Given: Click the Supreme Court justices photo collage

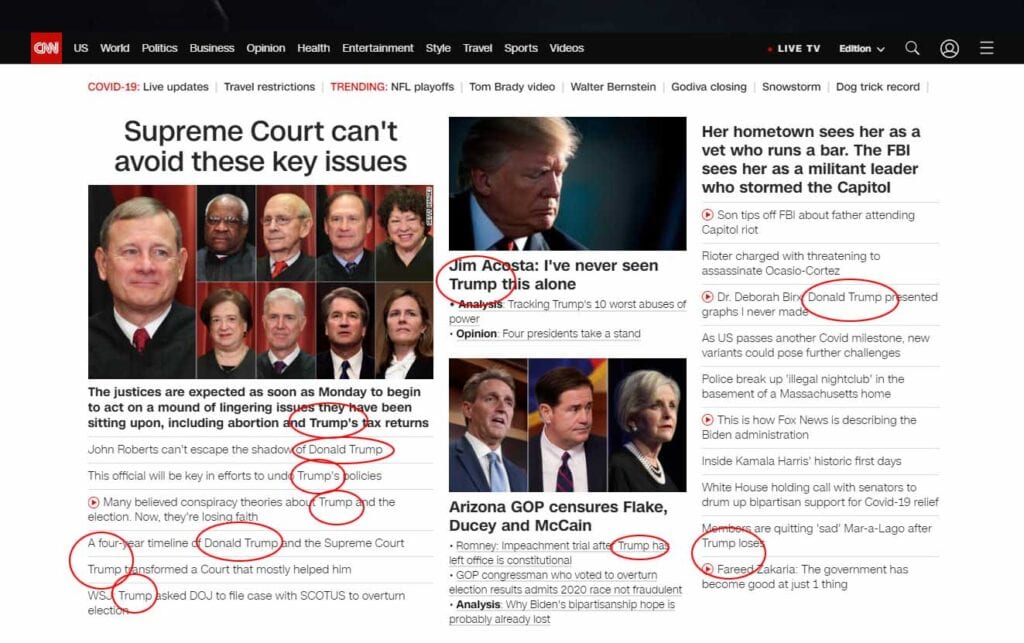Looking at the screenshot, I should 261,282.
